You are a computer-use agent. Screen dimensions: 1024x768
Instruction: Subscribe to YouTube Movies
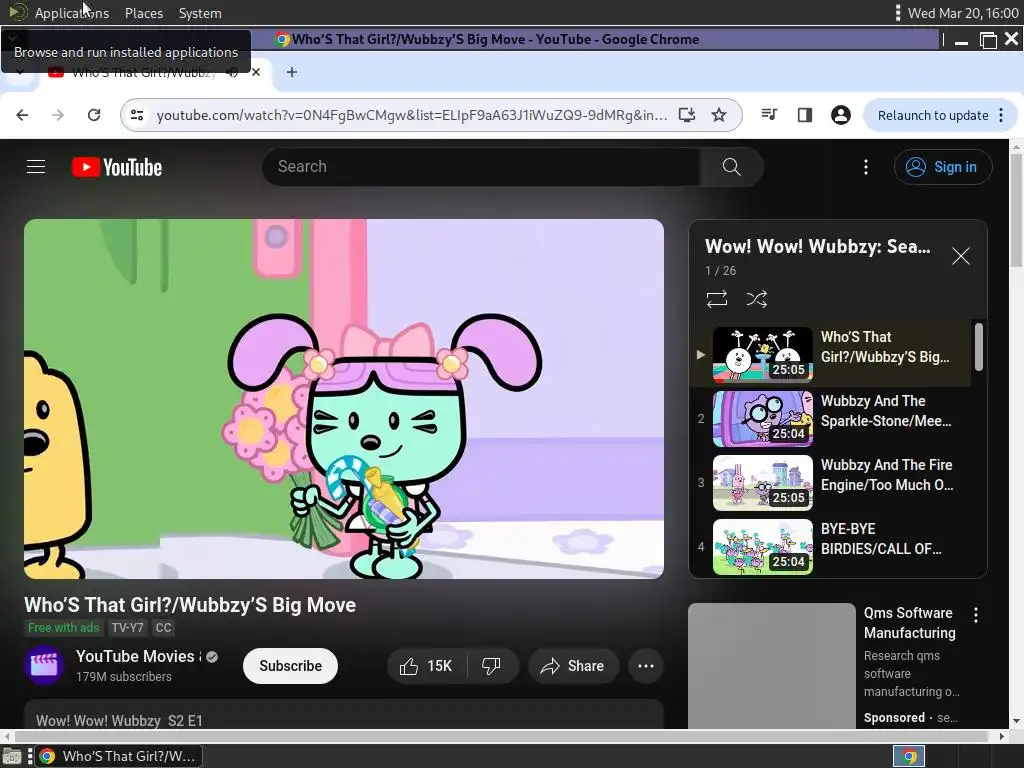pyautogui.click(x=290, y=665)
